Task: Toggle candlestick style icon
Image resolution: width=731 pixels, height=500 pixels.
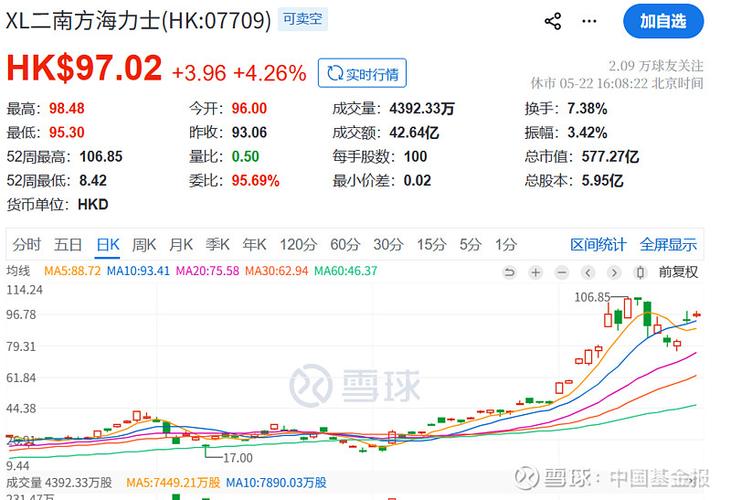Action: (x=641, y=272)
